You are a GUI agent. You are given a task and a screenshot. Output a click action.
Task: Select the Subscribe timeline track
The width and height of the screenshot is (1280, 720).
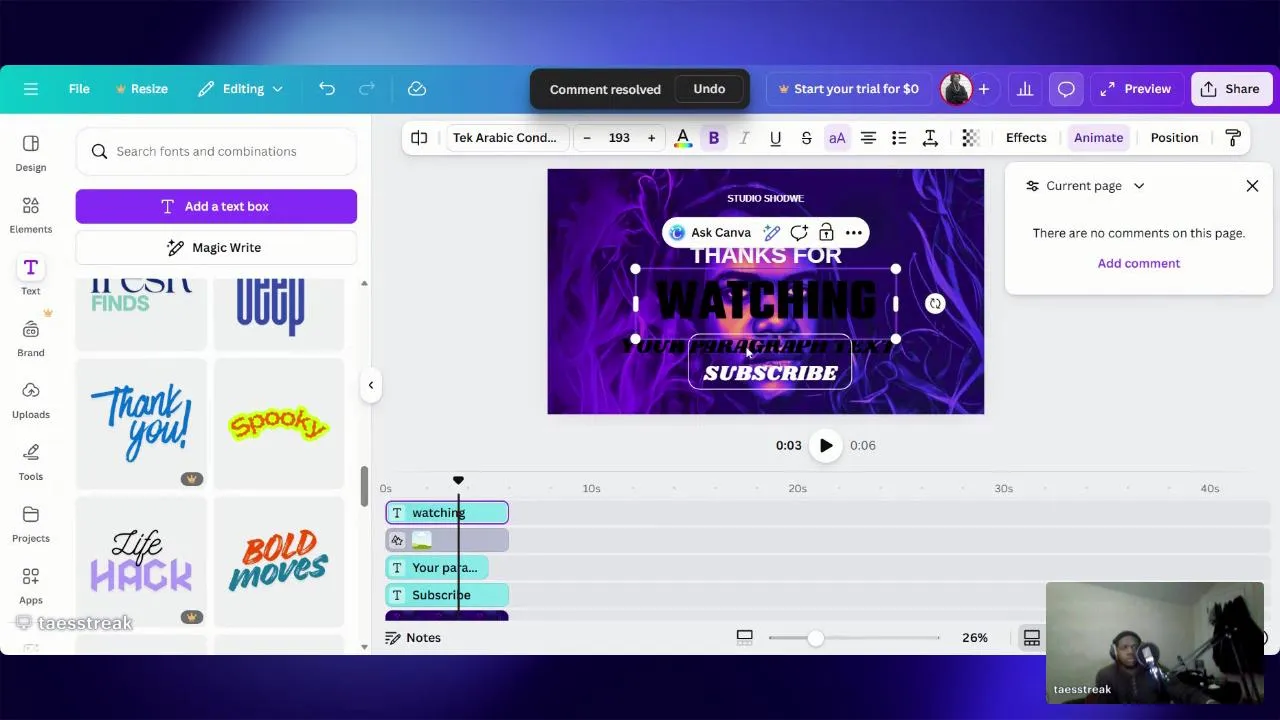(447, 595)
